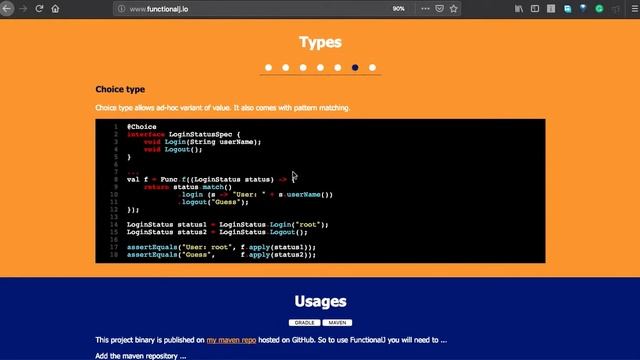Open the browser hamburger menu
Viewport: 640px width, 360px height.
pos(635,9)
